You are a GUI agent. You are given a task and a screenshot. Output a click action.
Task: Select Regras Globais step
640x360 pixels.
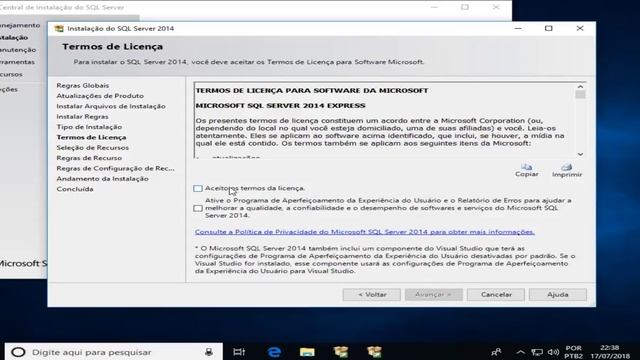pyautogui.click(x=82, y=85)
